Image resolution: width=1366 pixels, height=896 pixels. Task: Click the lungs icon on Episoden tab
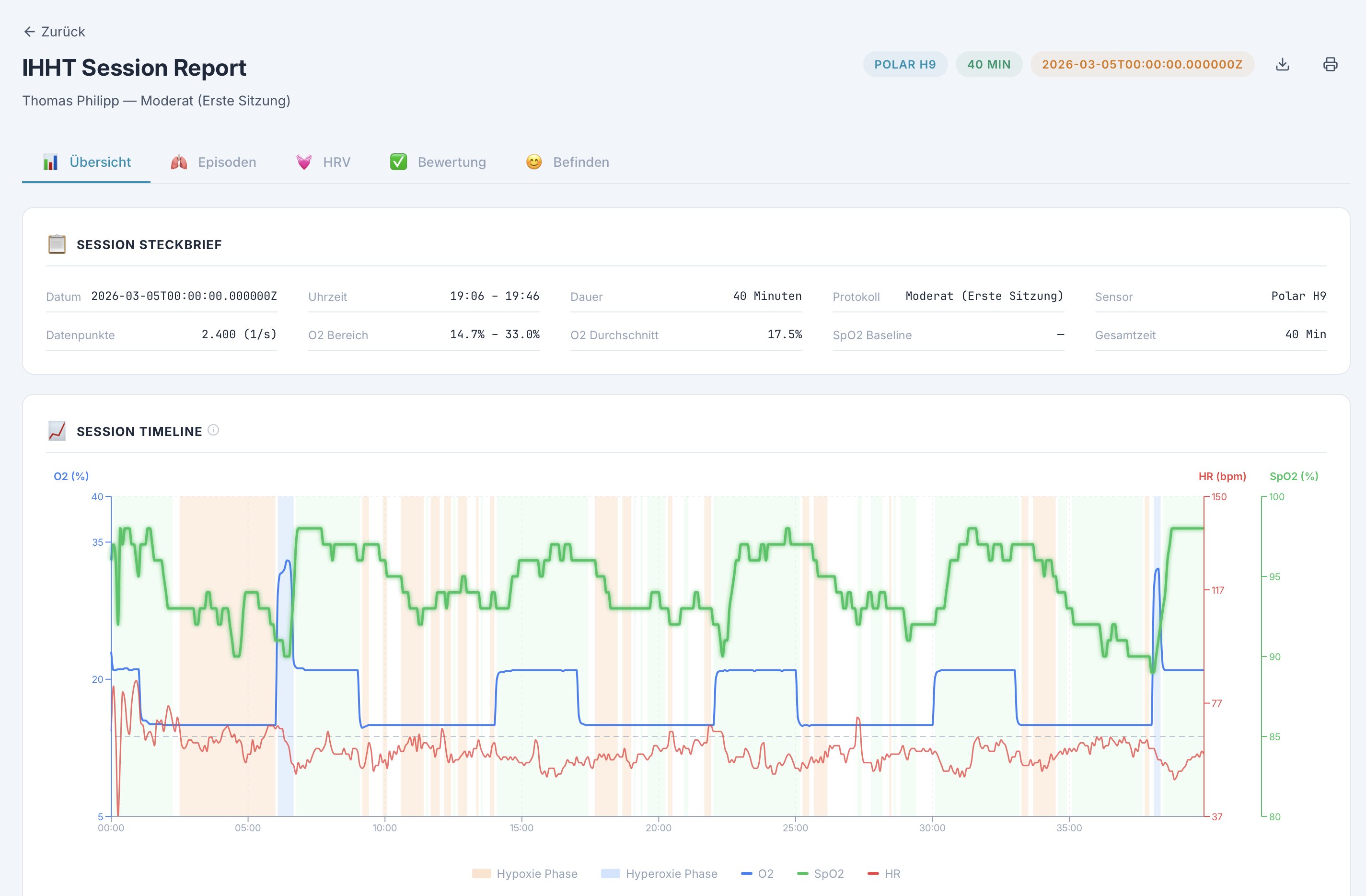[179, 162]
